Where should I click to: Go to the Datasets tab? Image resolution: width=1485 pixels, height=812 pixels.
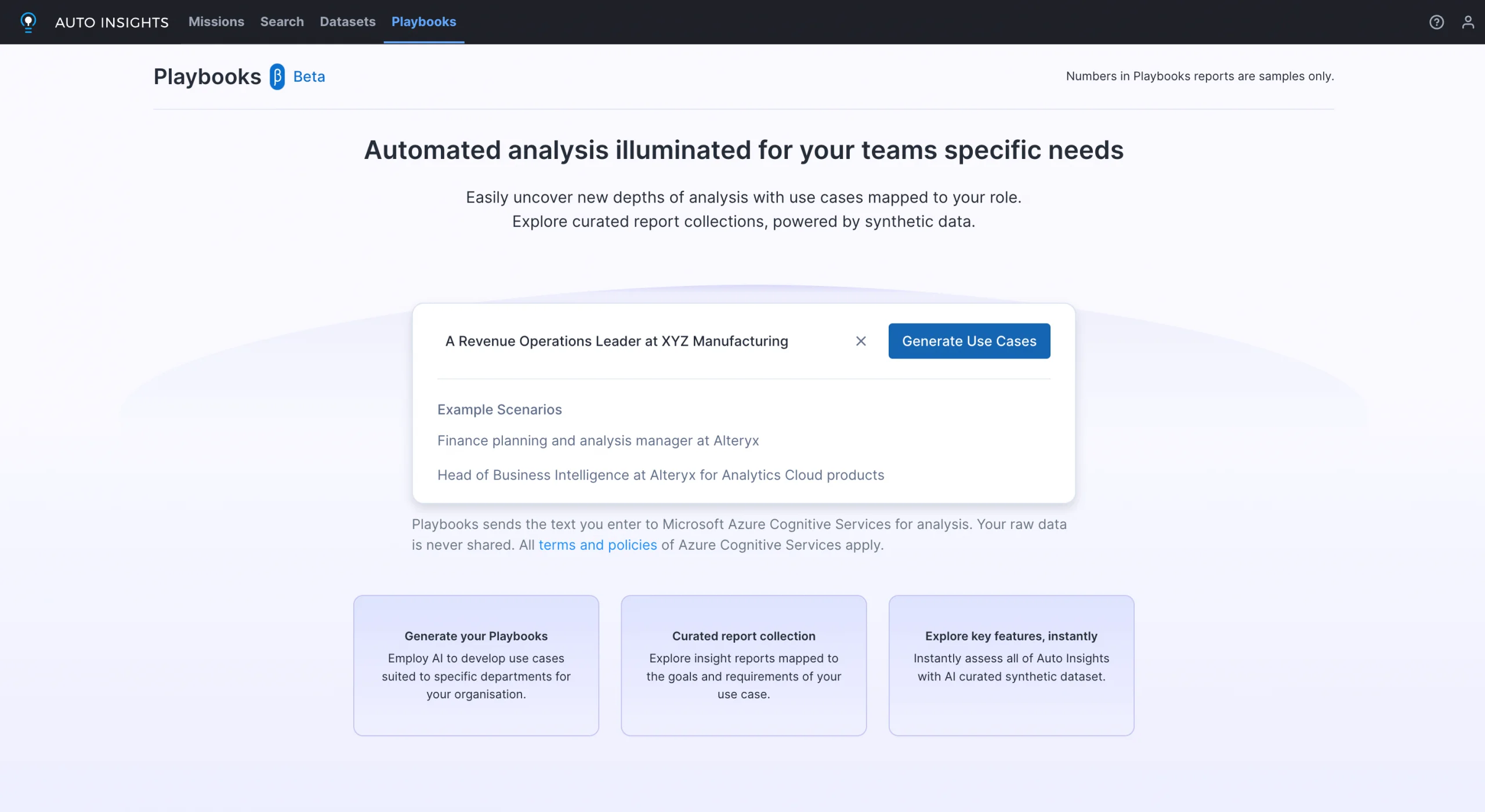coord(347,22)
